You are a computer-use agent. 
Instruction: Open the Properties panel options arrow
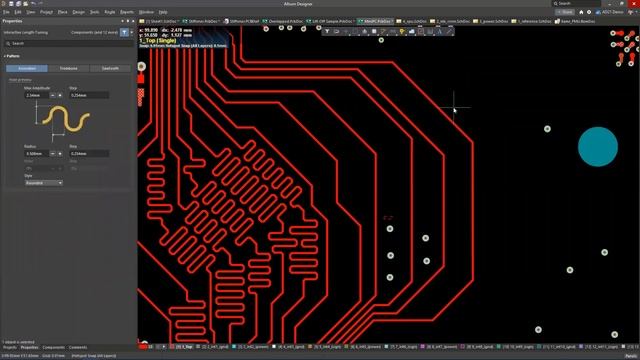122,21
